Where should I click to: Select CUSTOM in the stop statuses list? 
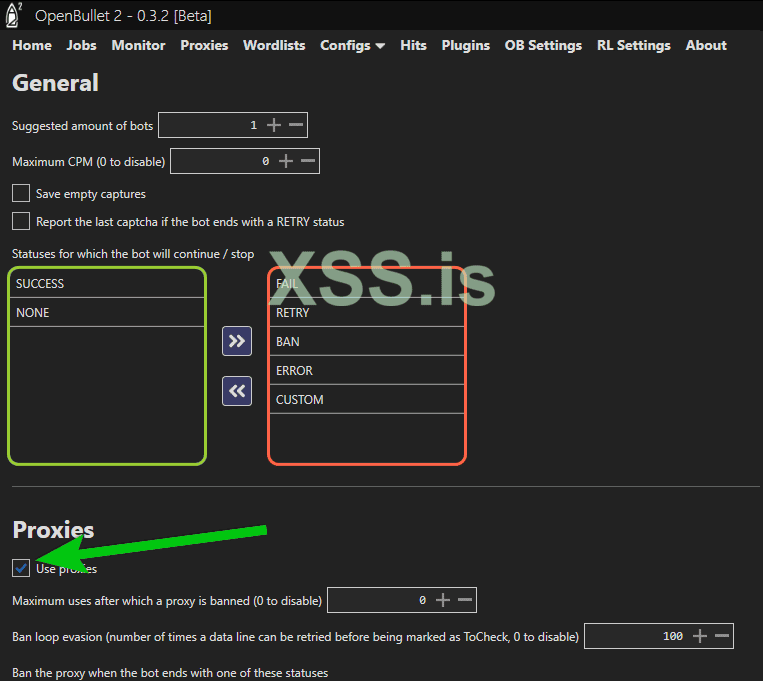click(x=367, y=399)
